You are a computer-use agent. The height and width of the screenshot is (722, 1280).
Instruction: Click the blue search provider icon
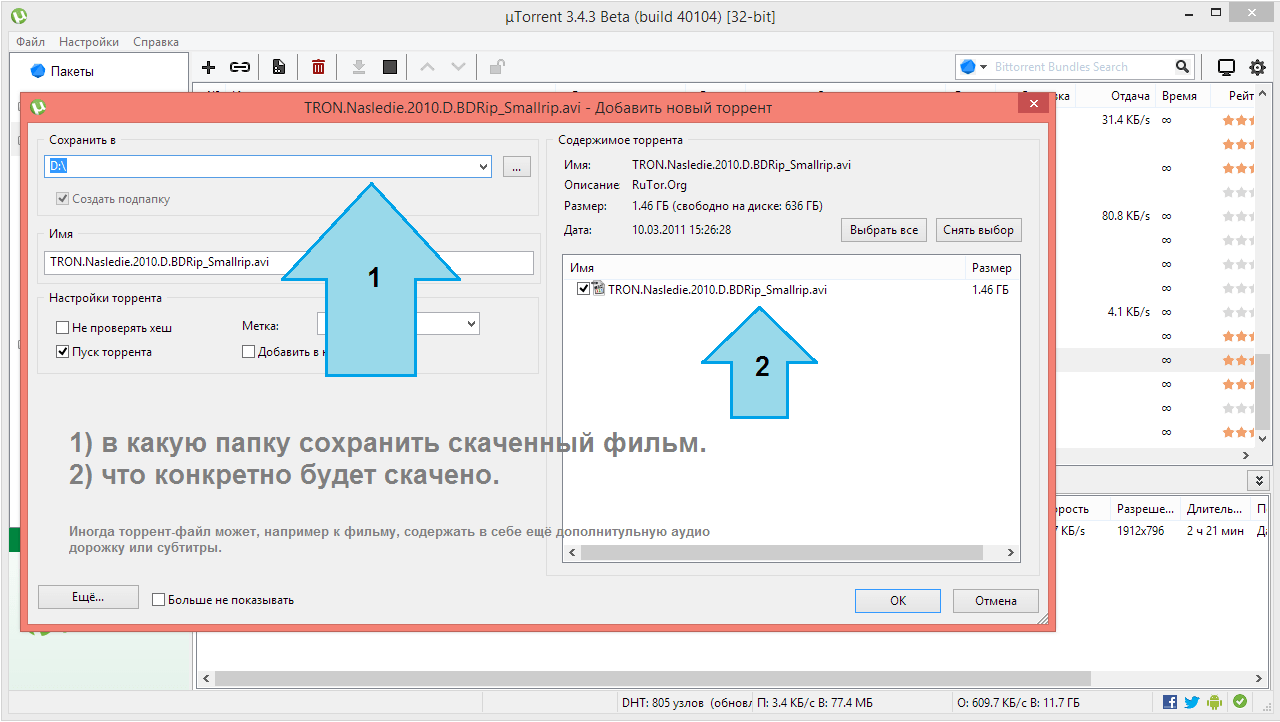967,67
